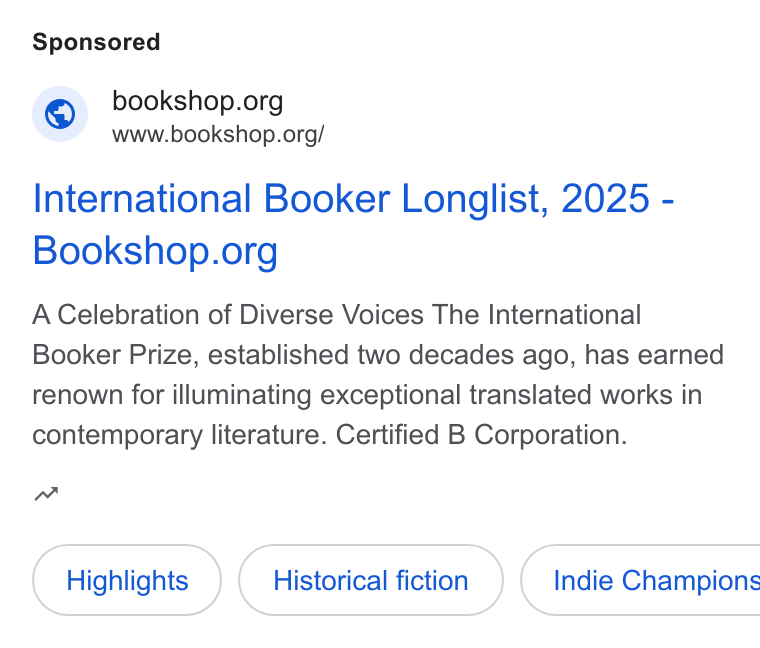The image size is (760, 648).
Task: Select the Highlights chip
Action: click(x=127, y=580)
